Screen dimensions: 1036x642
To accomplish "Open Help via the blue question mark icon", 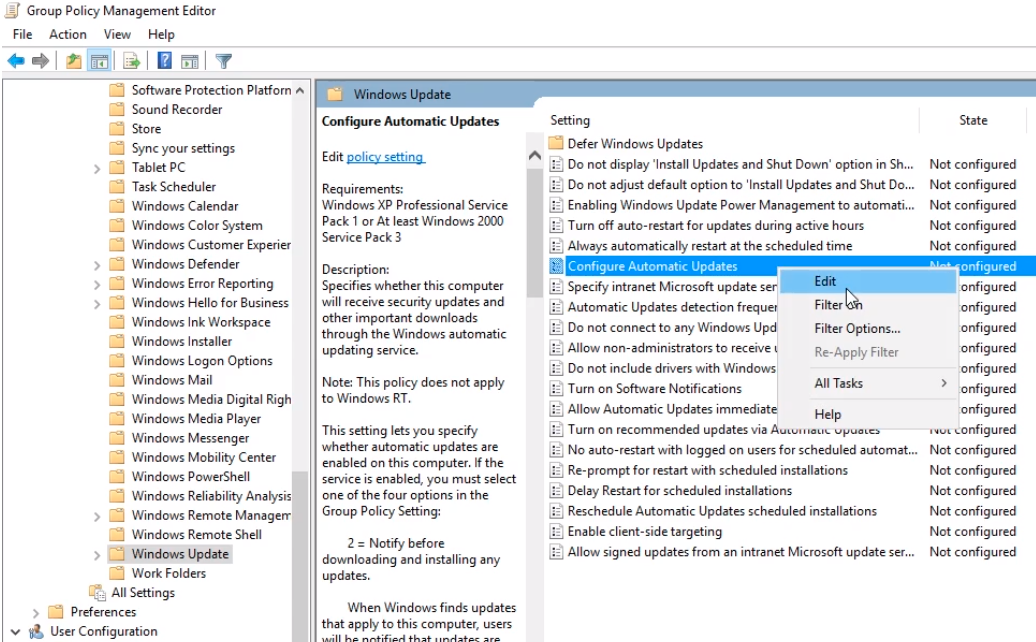I will tap(165, 61).
